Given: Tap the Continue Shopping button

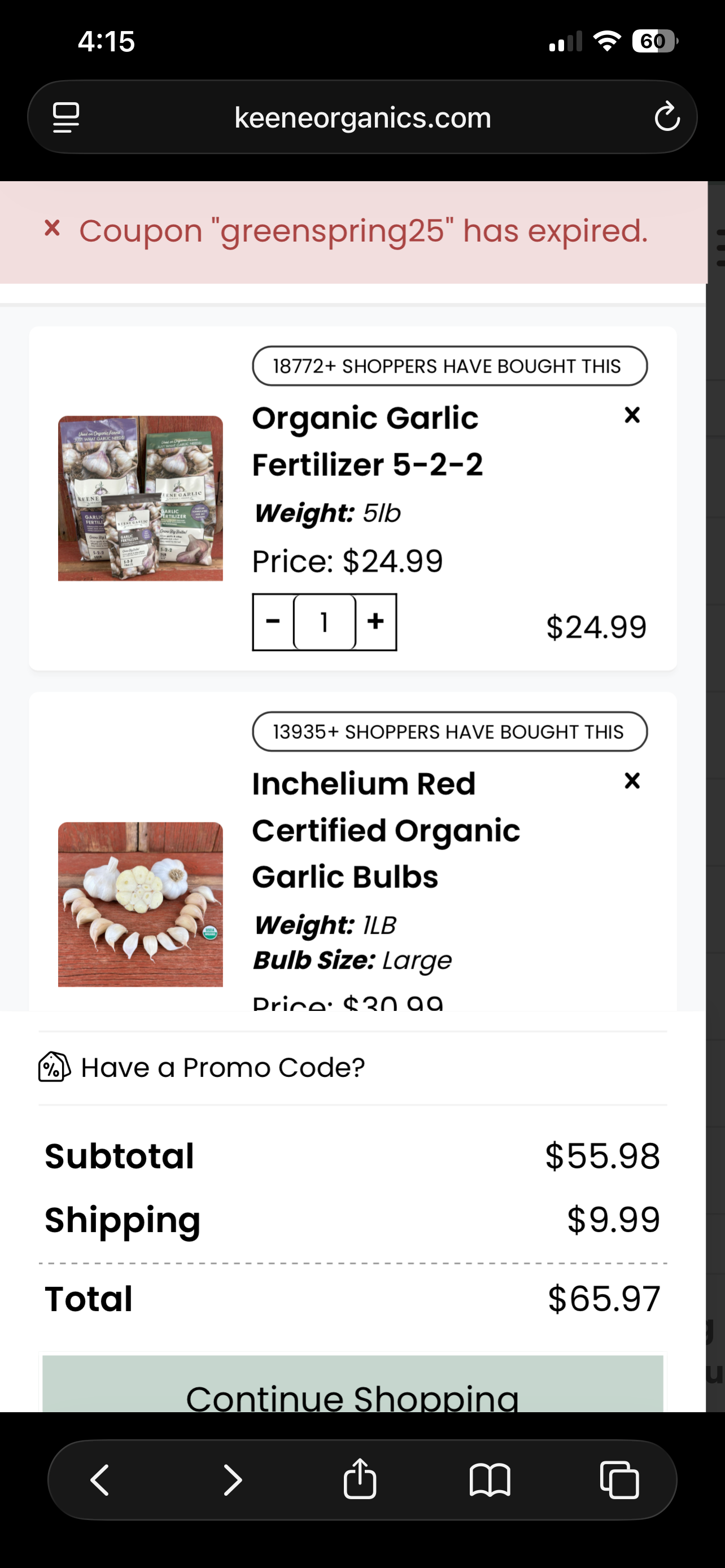Looking at the screenshot, I should tap(352, 1383).
